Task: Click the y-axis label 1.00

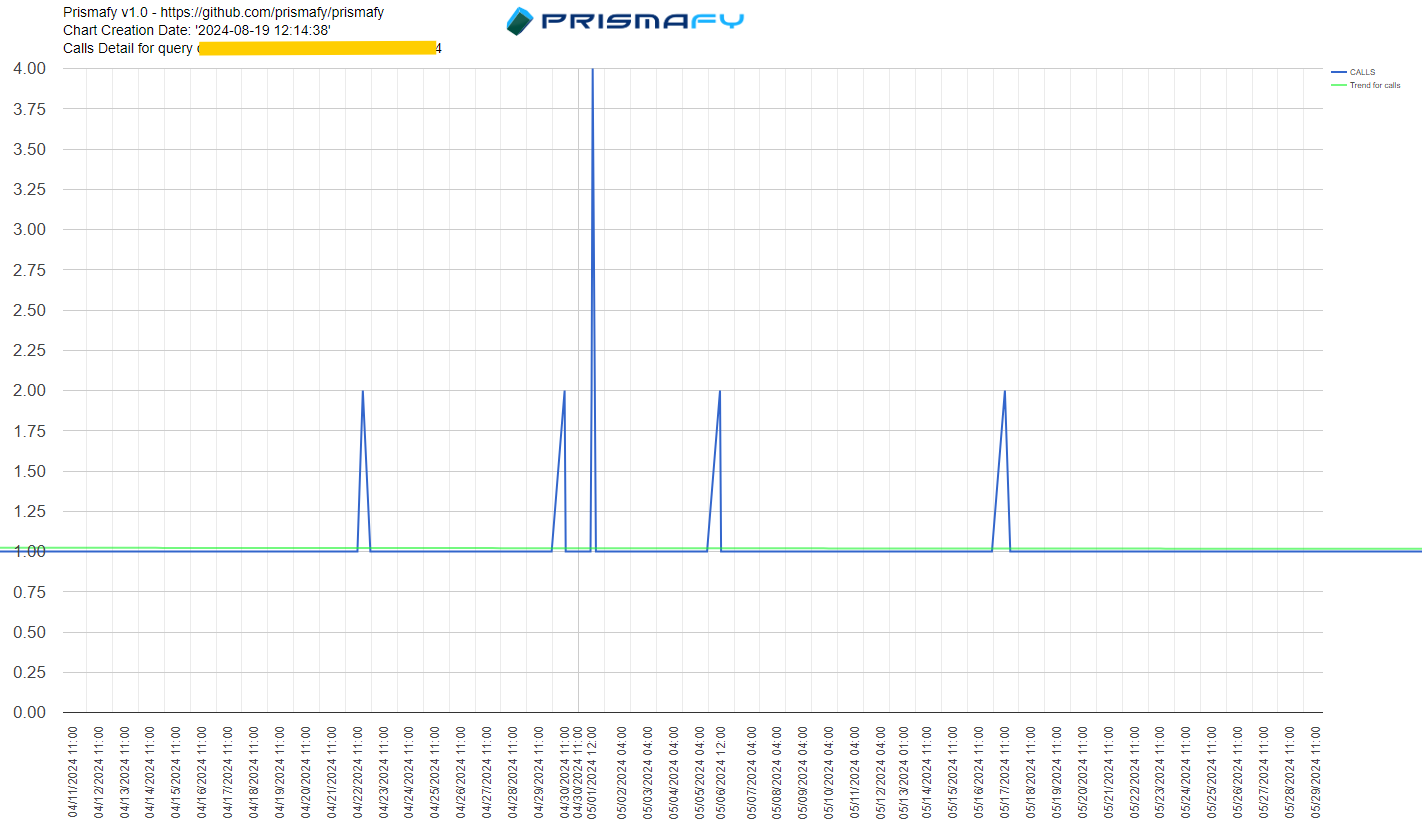Action: (x=30, y=552)
